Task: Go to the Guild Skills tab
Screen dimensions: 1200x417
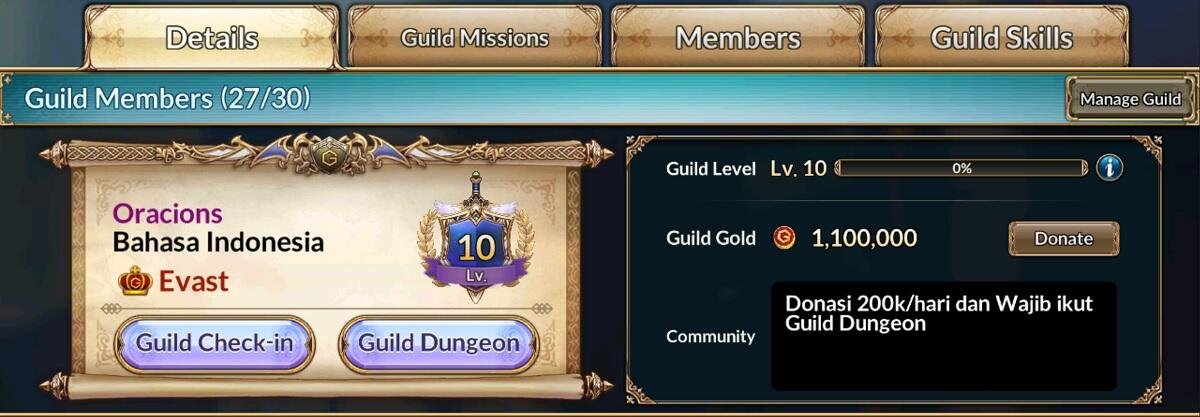Action: pyautogui.click(x=1002, y=38)
